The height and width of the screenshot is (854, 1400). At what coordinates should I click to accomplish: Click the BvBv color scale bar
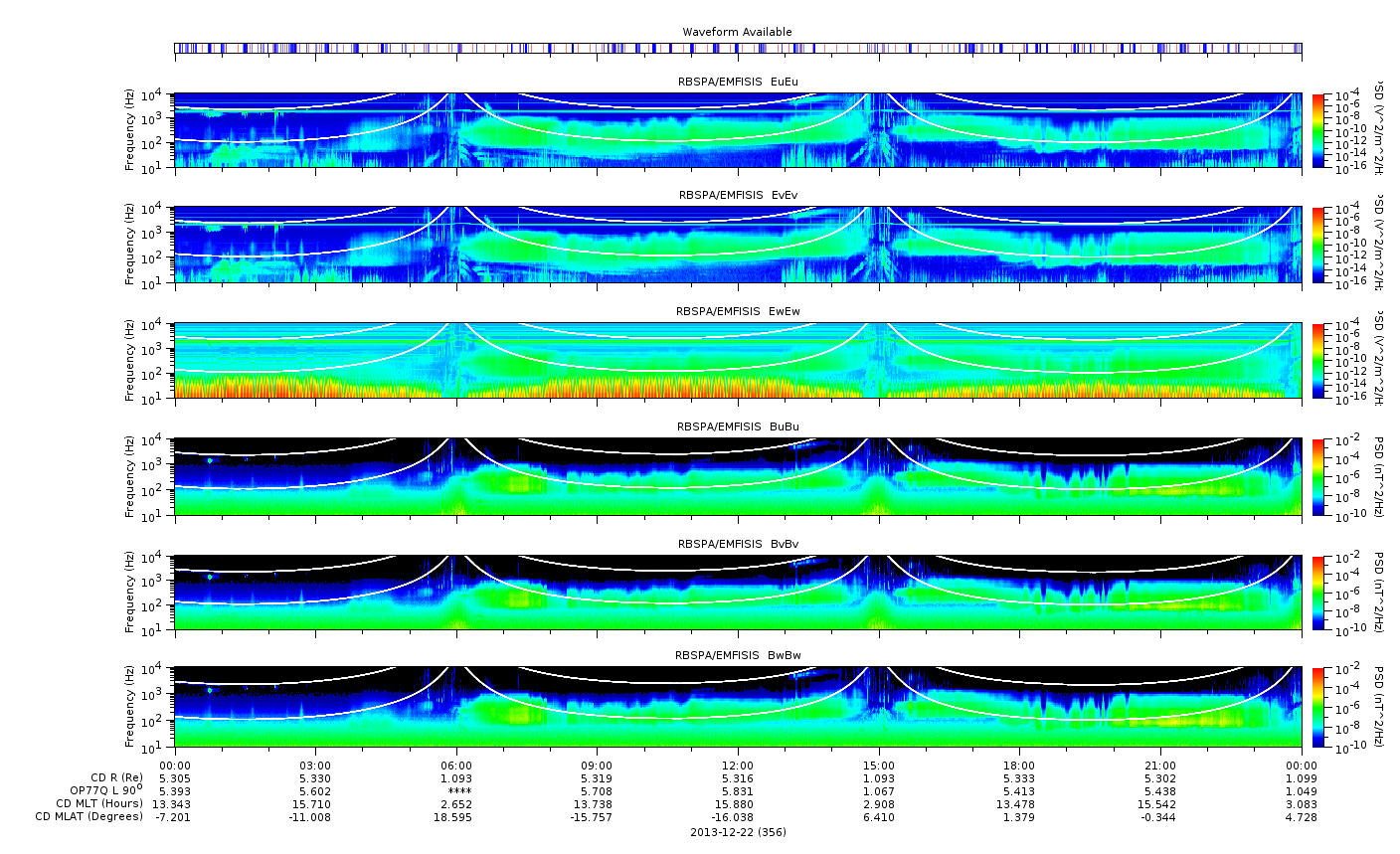pyautogui.click(x=1318, y=593)
